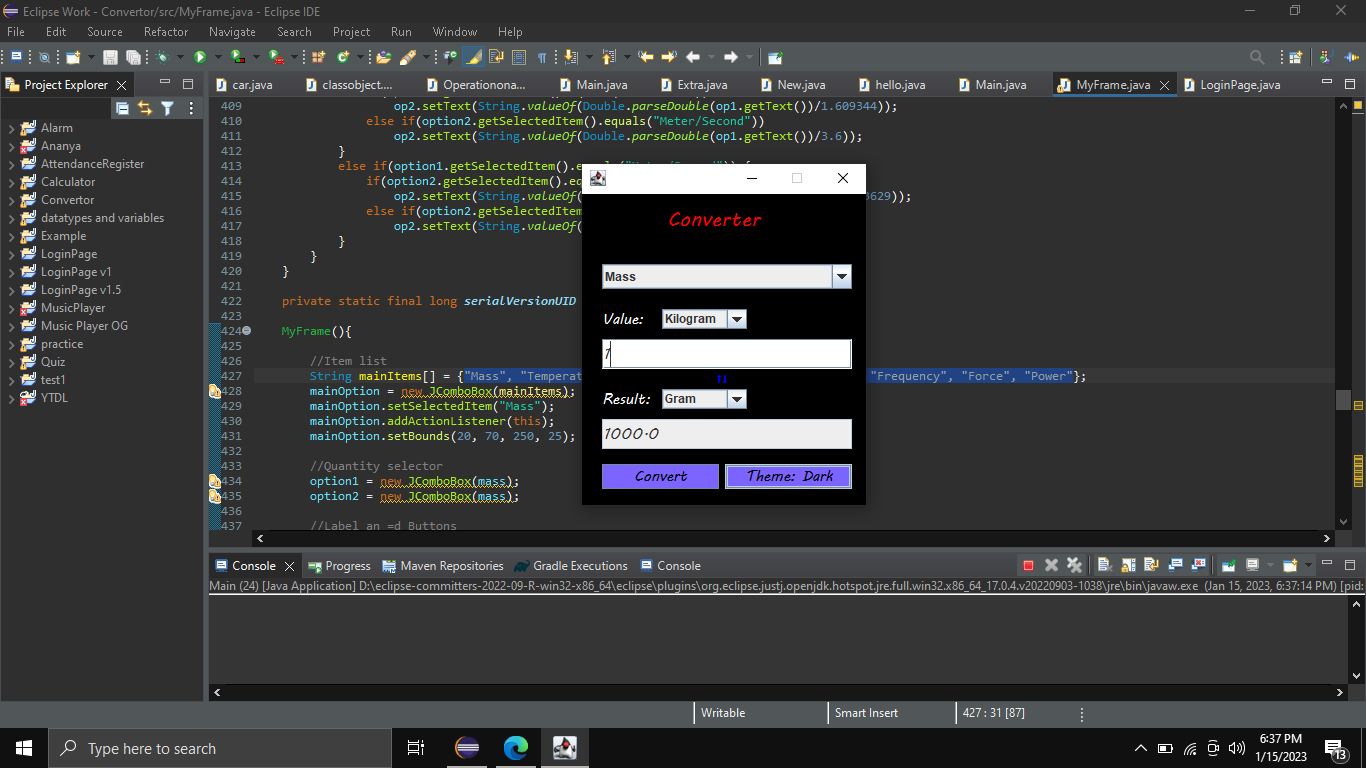
Task: Toggle Console Scroll Lock icon
Action: coord(1129,565)
